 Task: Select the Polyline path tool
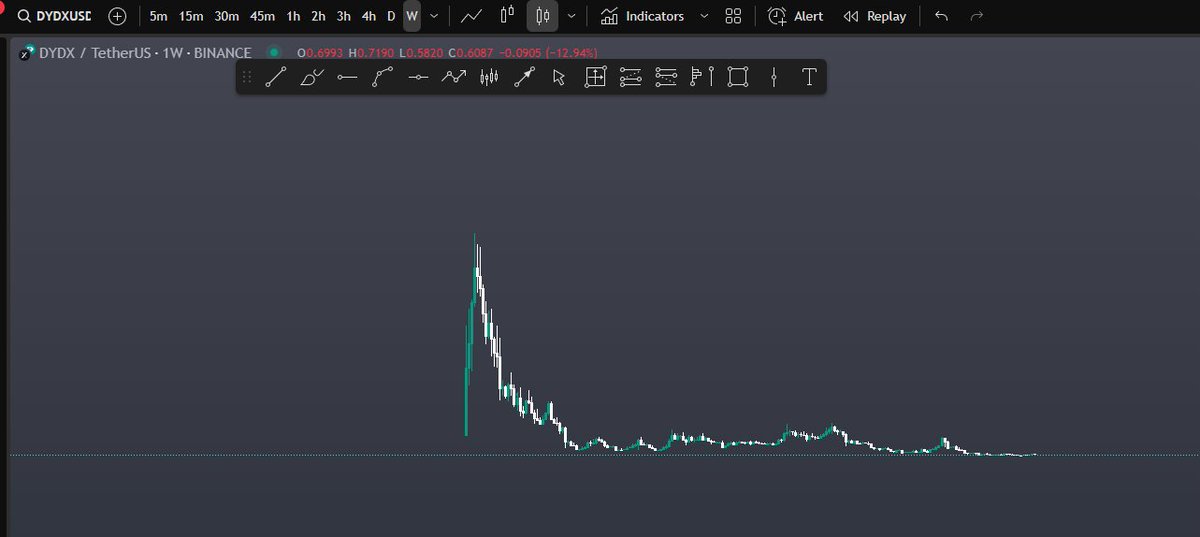pos(383,77)
